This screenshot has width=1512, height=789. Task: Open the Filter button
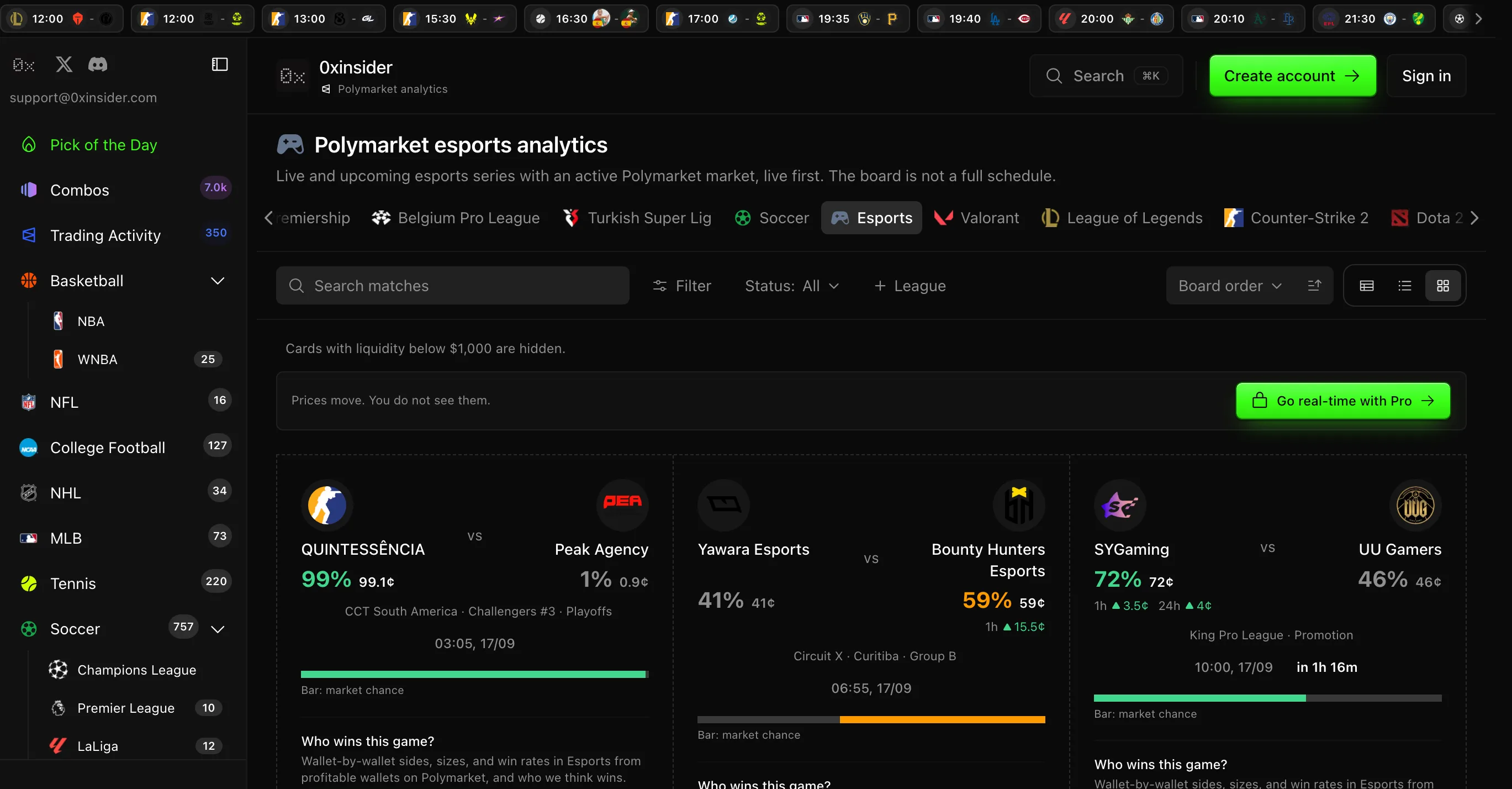tap(682, 286)
